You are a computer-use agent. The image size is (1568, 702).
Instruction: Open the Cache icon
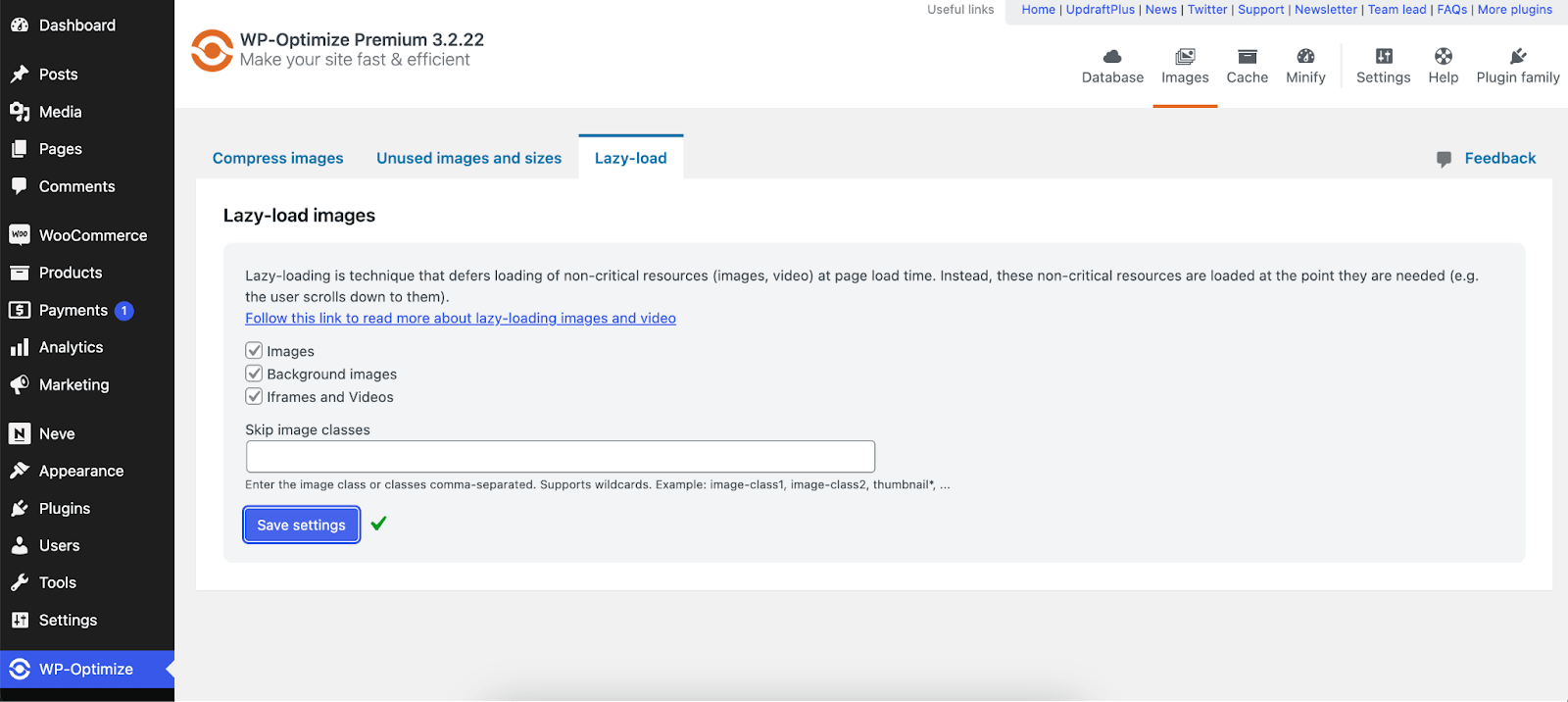1247,57
